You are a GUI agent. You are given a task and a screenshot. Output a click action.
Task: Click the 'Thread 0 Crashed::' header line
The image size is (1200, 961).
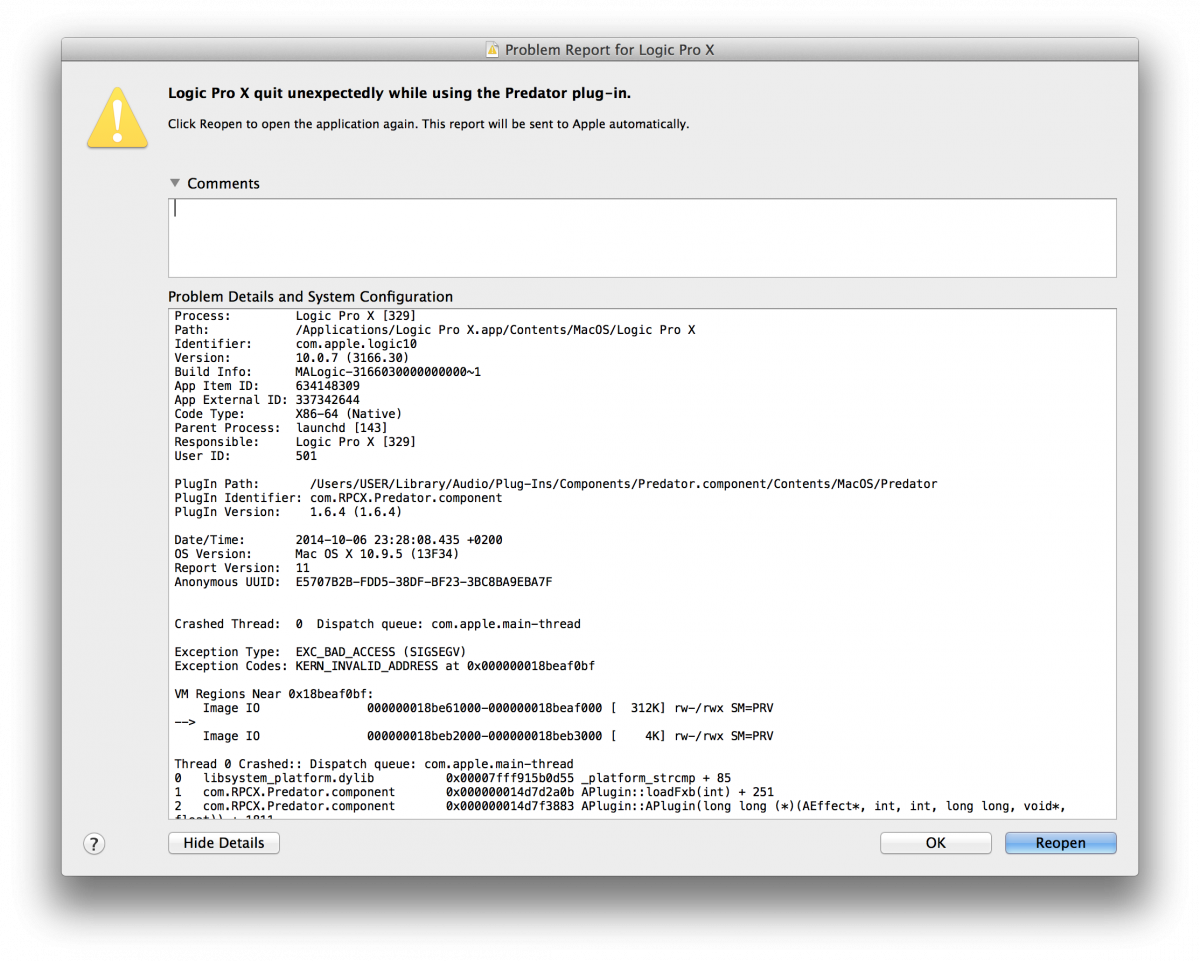point(374,764)
